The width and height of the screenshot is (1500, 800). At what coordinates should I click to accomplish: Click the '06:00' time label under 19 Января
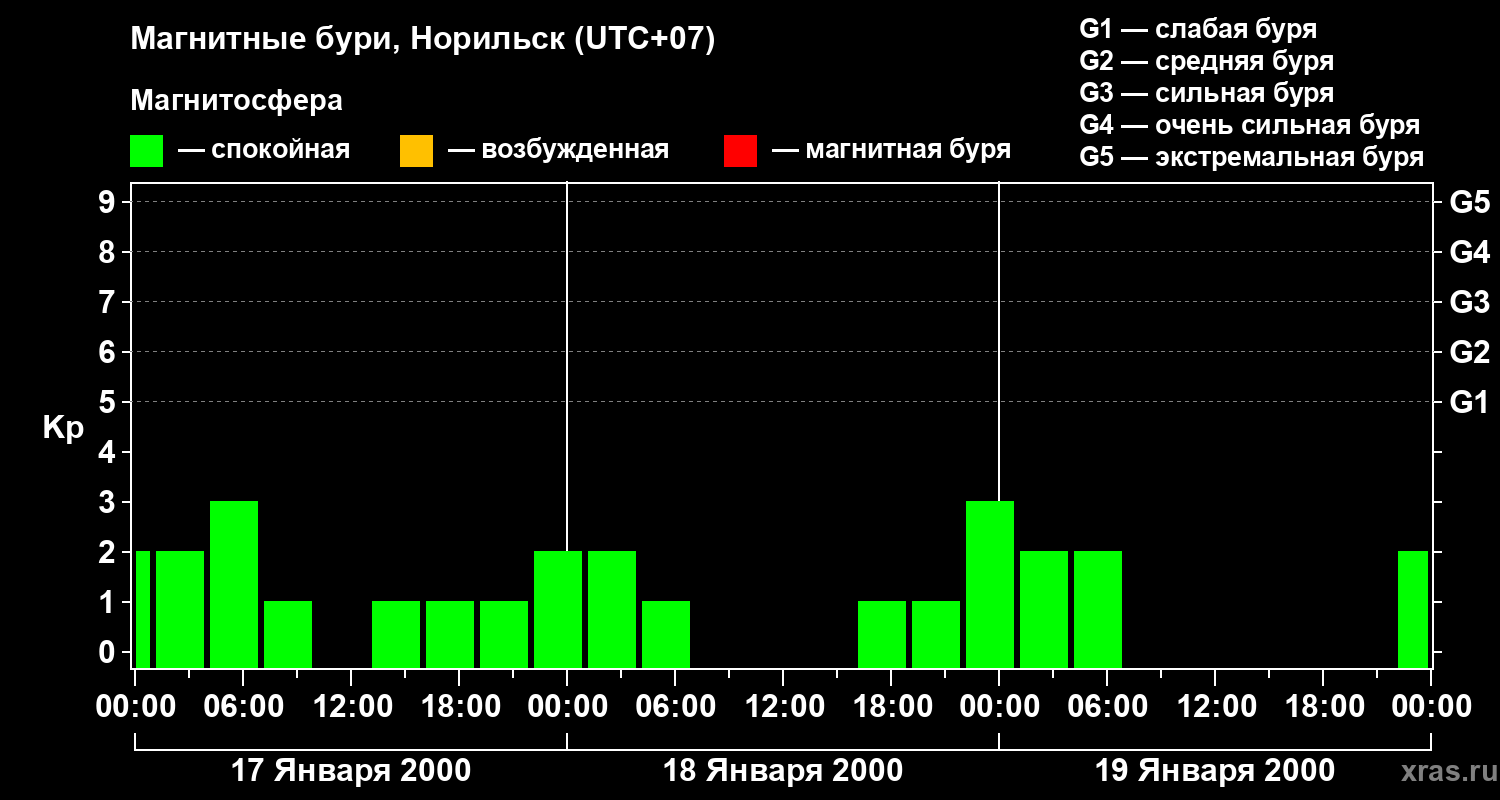coord(1107,707)
